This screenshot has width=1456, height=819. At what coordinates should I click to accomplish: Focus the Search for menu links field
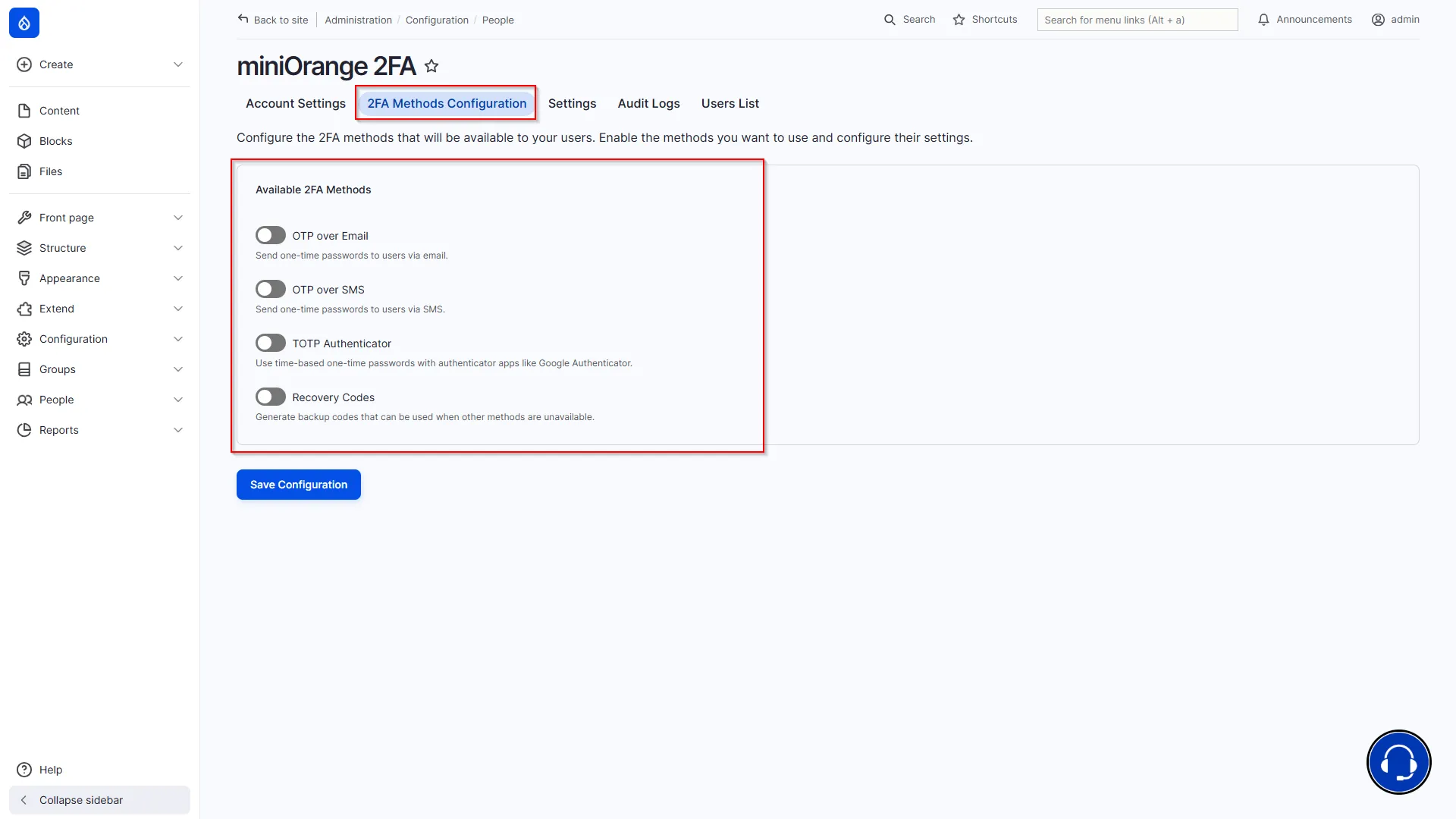pos(1137,20)
